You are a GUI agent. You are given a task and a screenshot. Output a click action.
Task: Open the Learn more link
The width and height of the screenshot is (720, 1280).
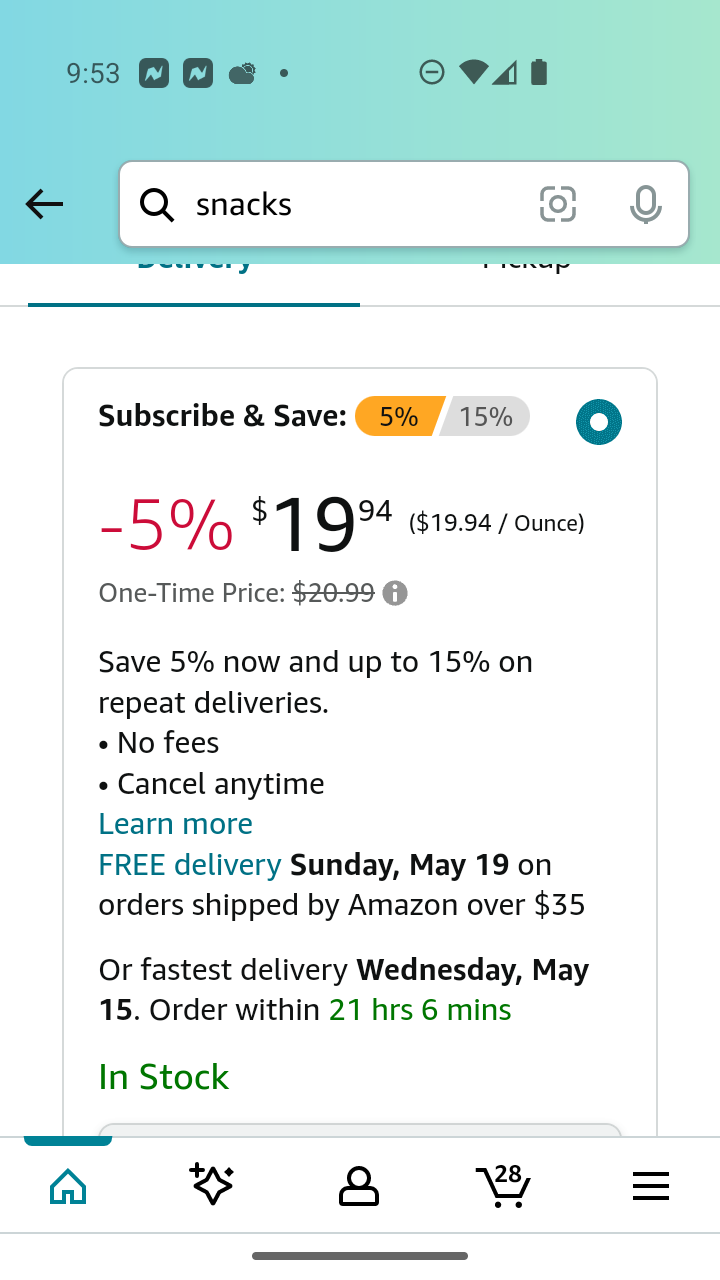[175, 823]
